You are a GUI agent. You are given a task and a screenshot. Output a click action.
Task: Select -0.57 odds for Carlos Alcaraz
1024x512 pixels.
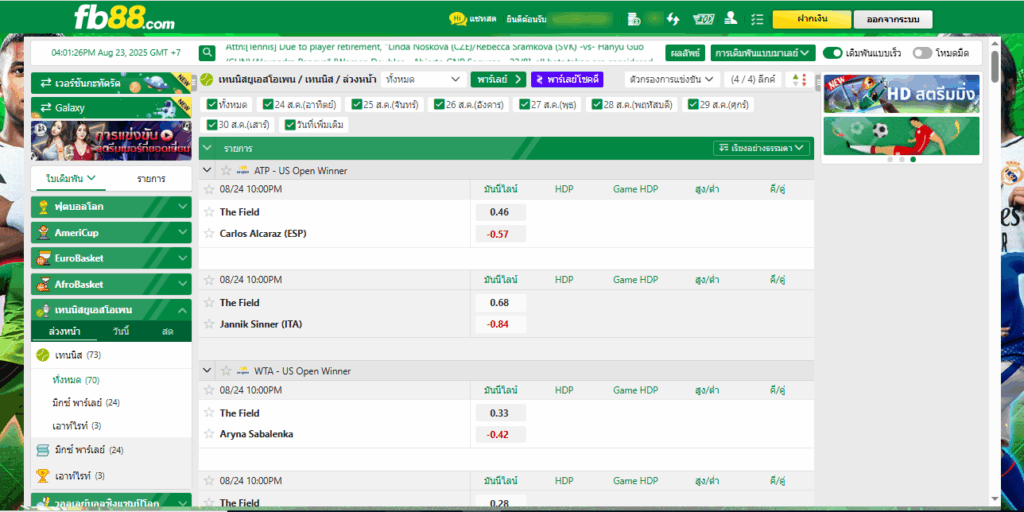click(x=500, y=234)
